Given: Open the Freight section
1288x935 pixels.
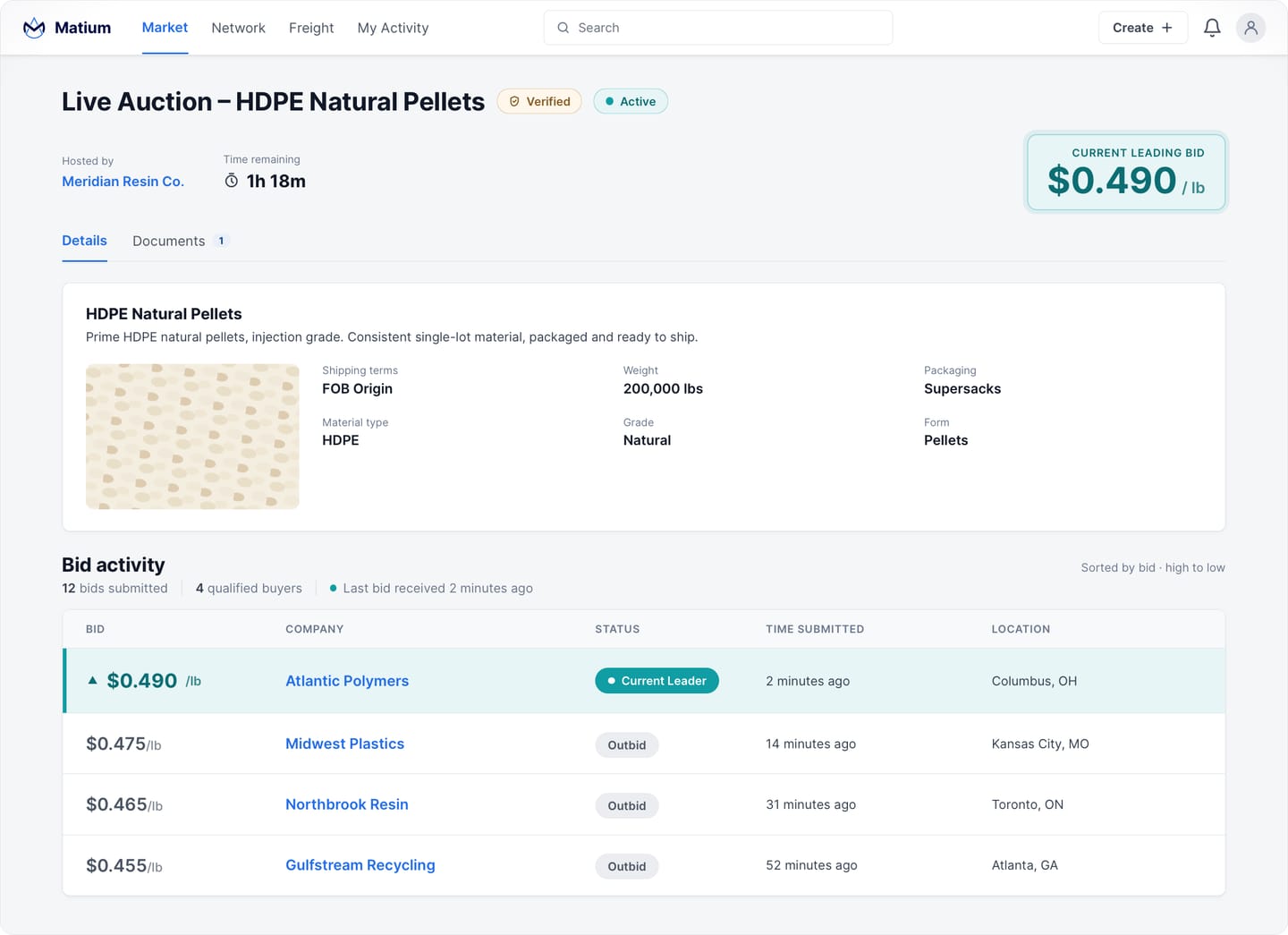Looking at the screenshot, I should click(311, 28).
